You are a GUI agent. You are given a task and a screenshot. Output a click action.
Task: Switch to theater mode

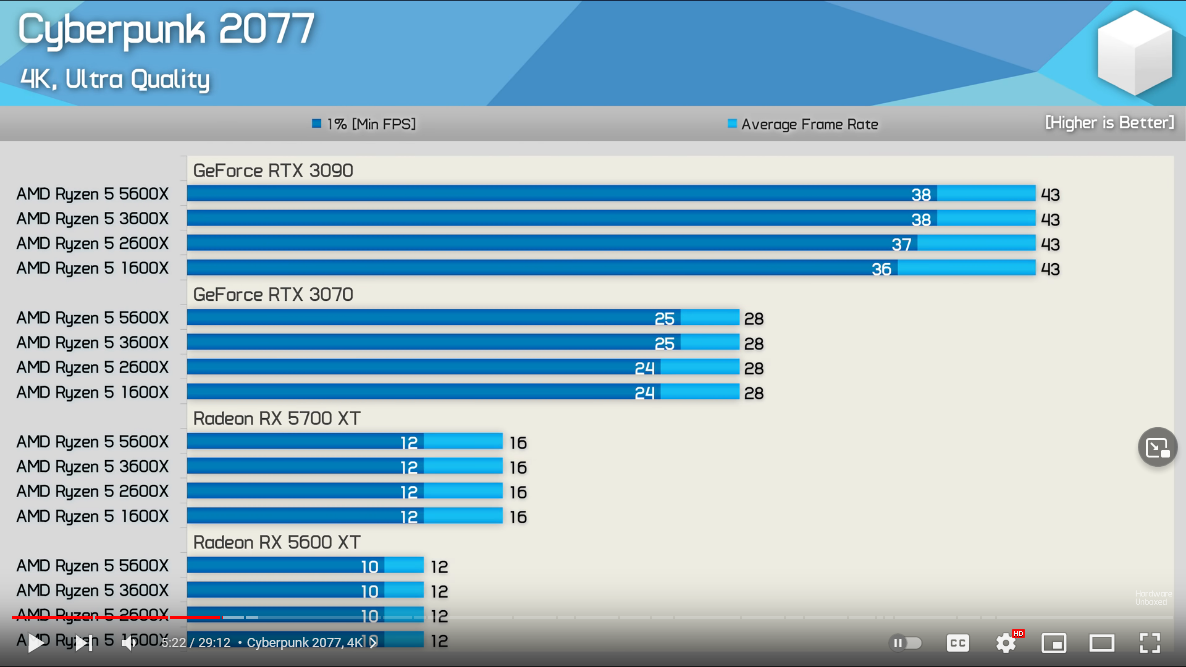click(1102, 643)
